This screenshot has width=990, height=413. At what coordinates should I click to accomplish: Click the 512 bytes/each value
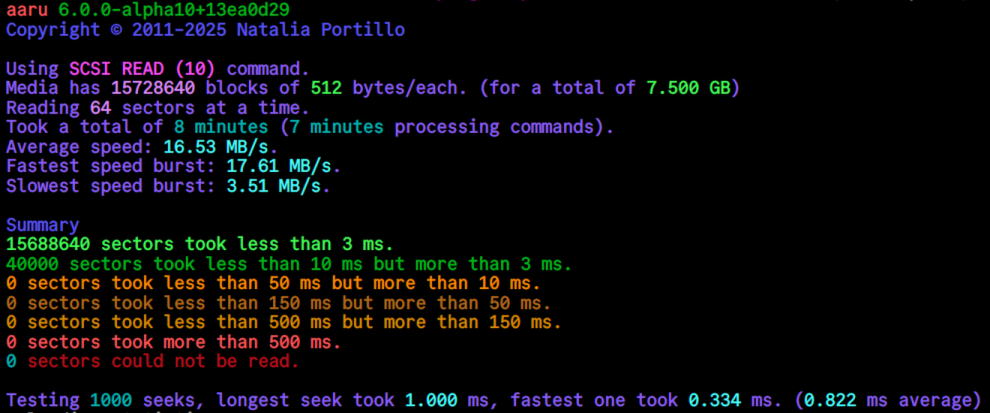click(x=388, y=88)
